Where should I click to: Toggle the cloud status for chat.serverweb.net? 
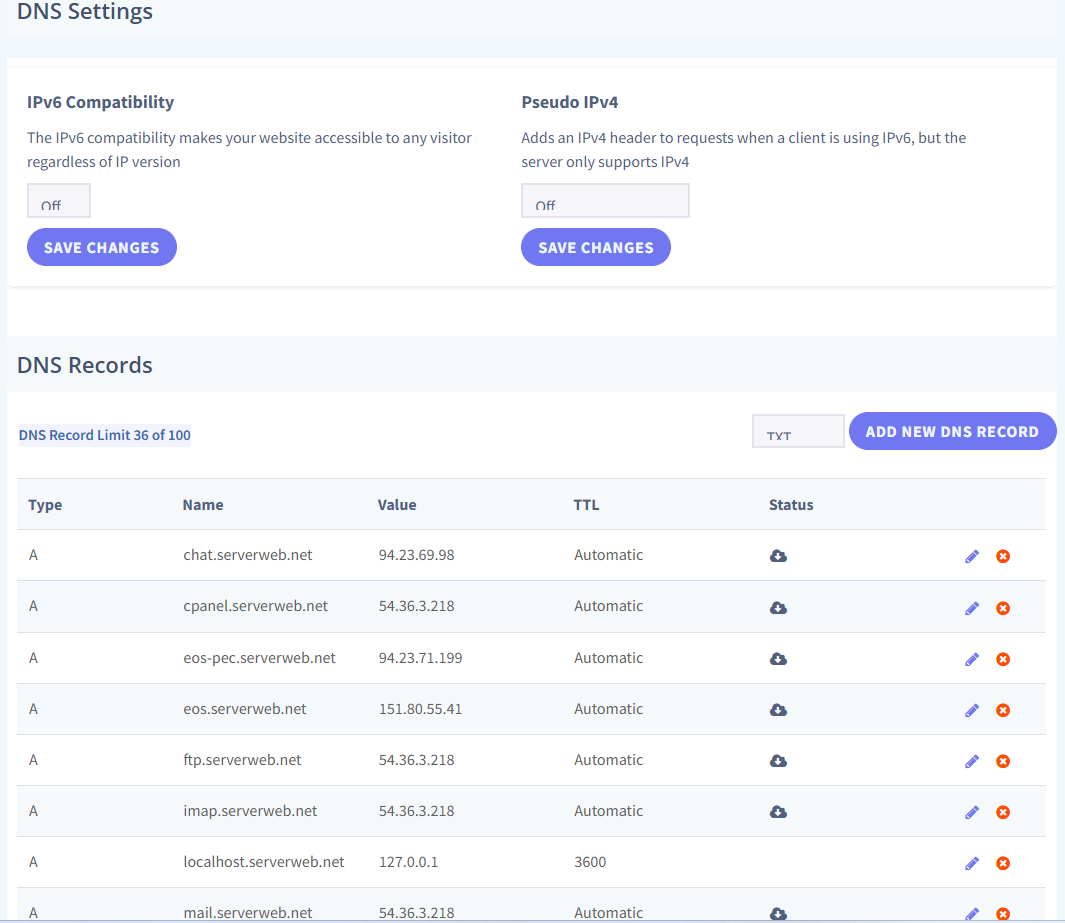[778, 556]
